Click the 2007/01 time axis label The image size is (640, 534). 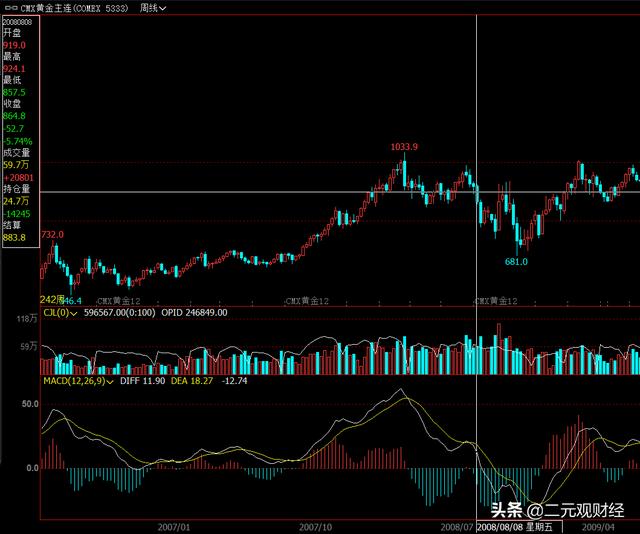coord(174,525)
